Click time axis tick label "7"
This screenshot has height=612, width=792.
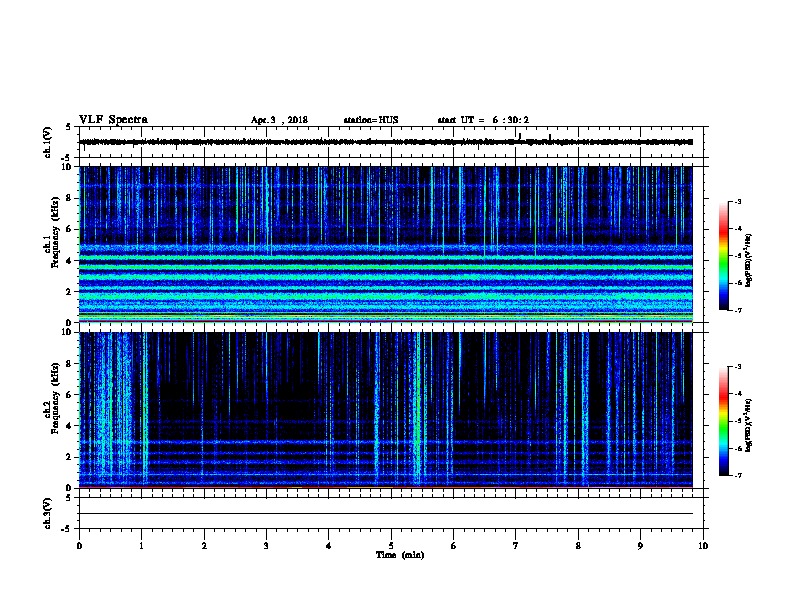[516, 546]
